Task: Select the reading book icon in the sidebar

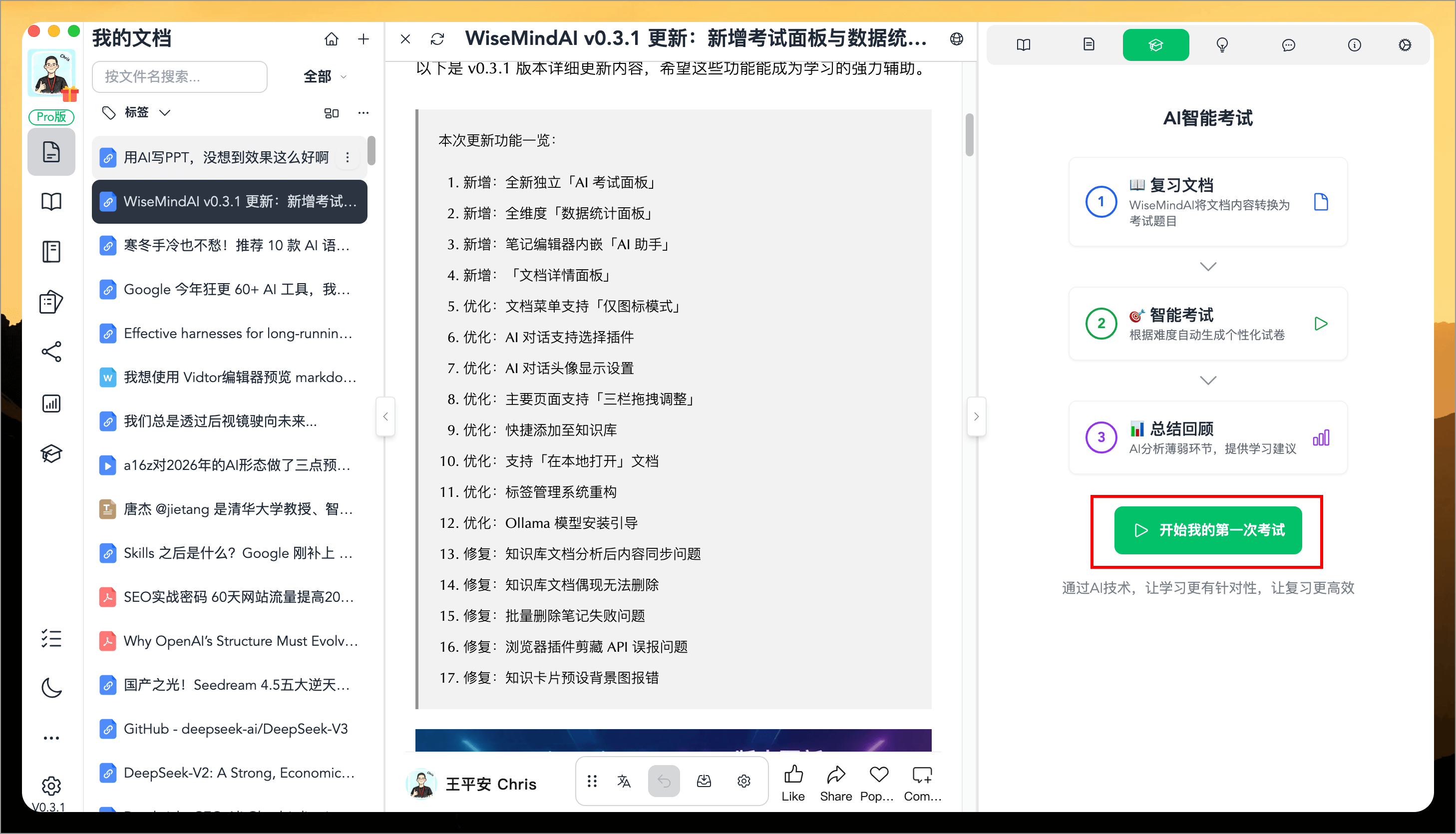Action: coord(51,201)
